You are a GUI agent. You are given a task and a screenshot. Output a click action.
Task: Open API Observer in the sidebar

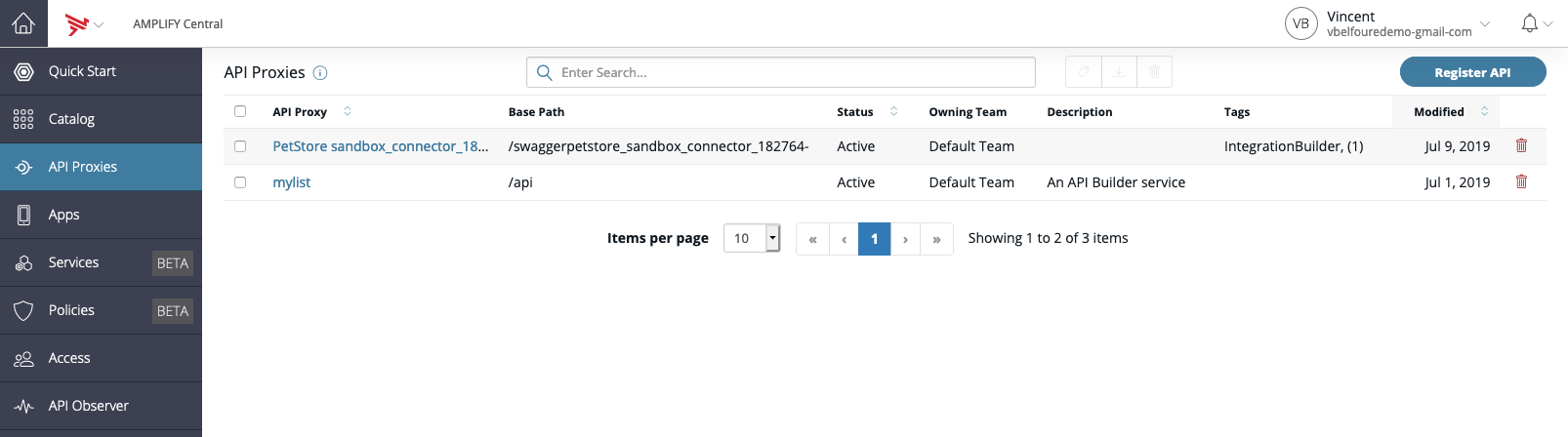[x=101, y=406]
